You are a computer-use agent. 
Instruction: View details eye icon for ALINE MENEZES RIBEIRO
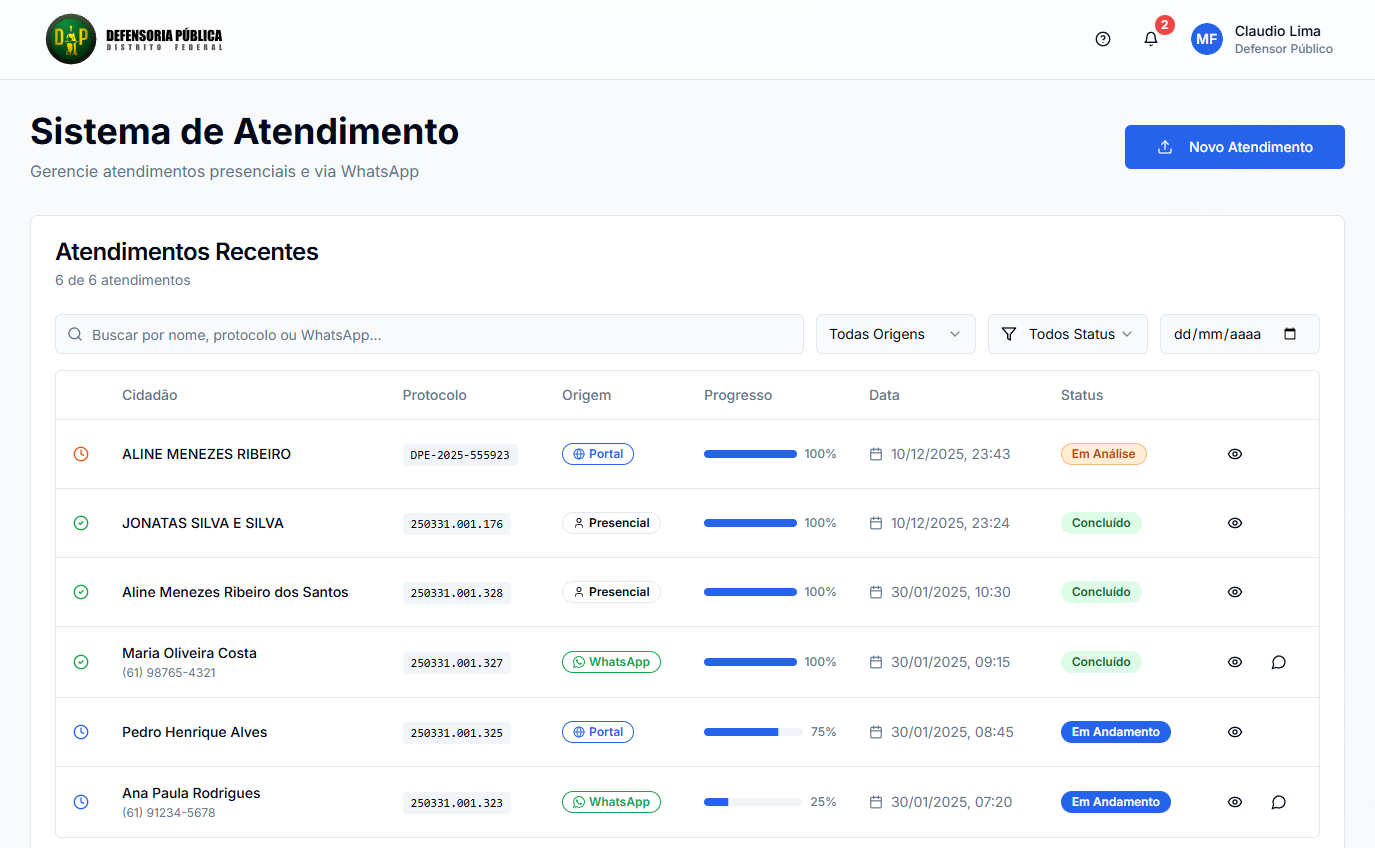[1235, 454]
